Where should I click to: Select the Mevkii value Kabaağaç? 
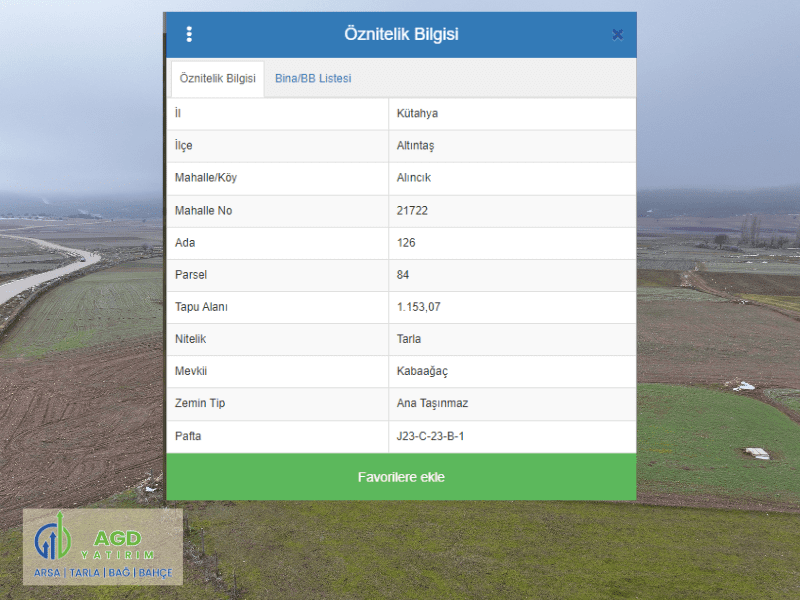[x=422, y=372]
